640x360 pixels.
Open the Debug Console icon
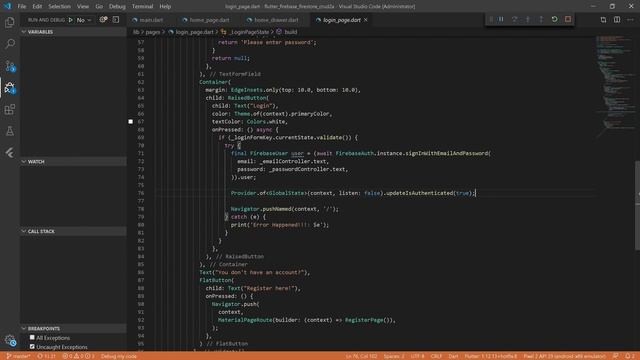[x=116, y=20]
